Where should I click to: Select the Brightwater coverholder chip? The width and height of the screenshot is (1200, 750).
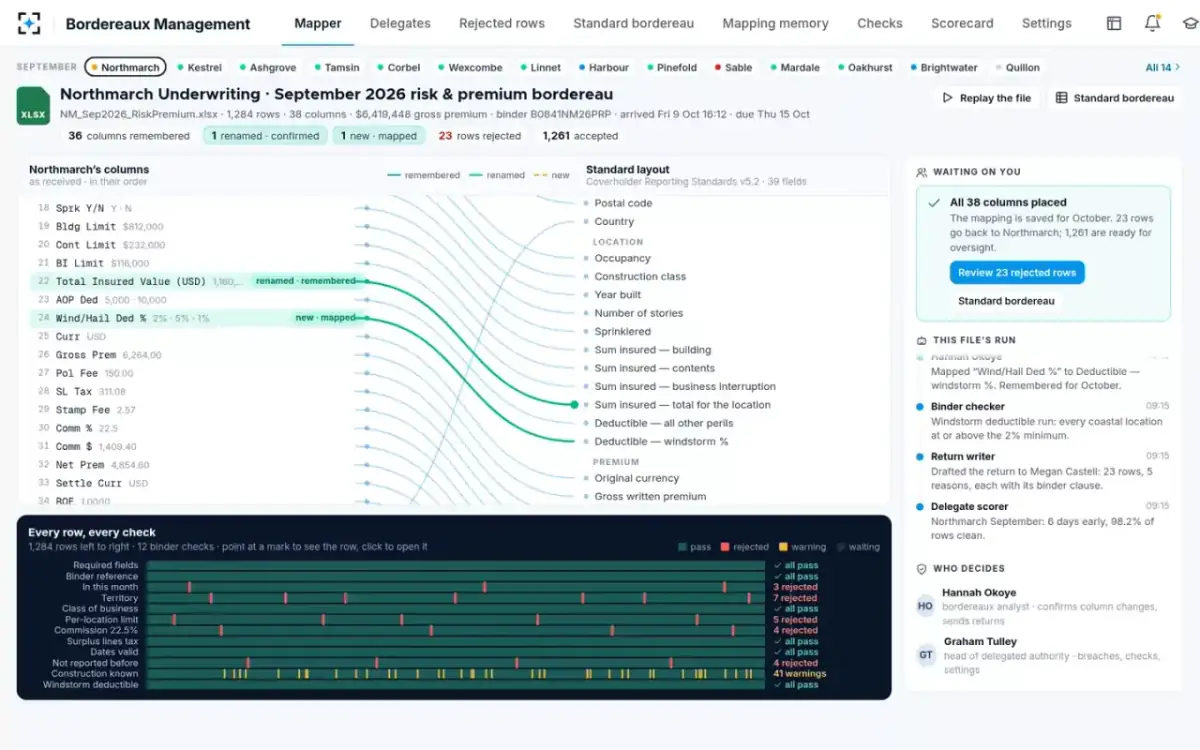(943, 67)
